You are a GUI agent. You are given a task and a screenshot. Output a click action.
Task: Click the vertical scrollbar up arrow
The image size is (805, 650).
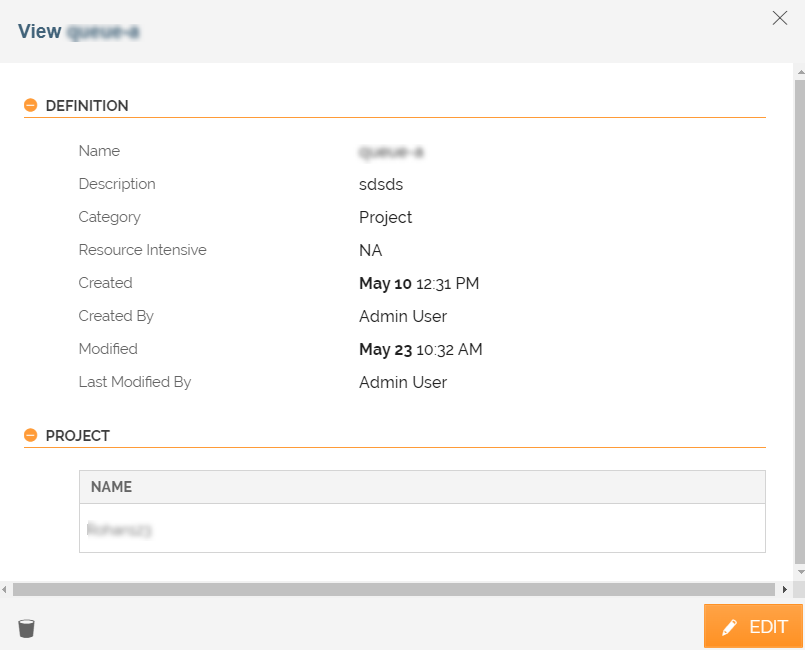tap(799, 73)
